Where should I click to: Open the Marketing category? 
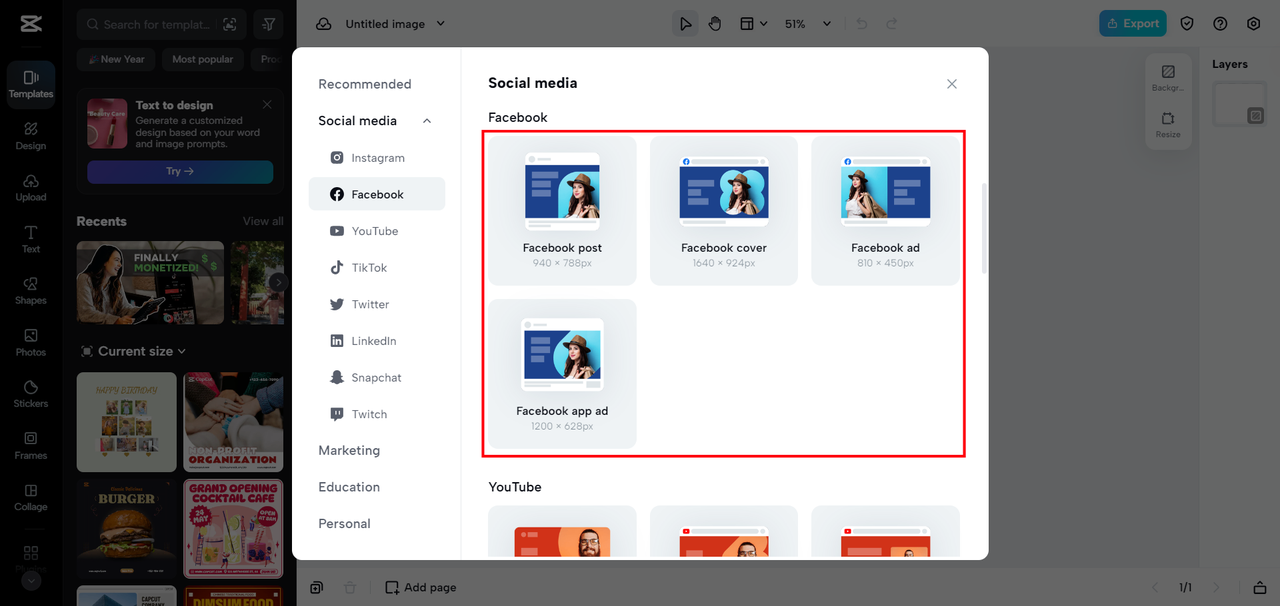click(349, 450)
